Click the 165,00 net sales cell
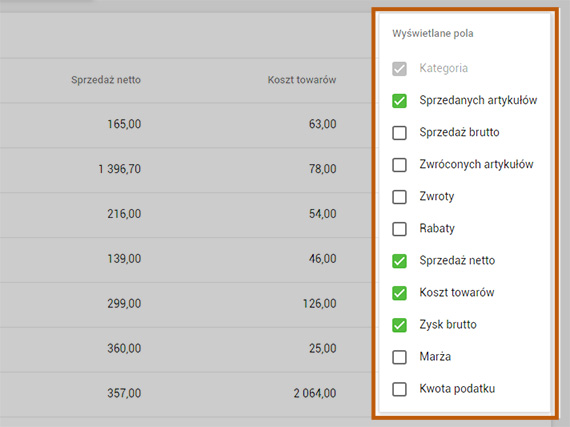570x427 pixels. point(124,124)
